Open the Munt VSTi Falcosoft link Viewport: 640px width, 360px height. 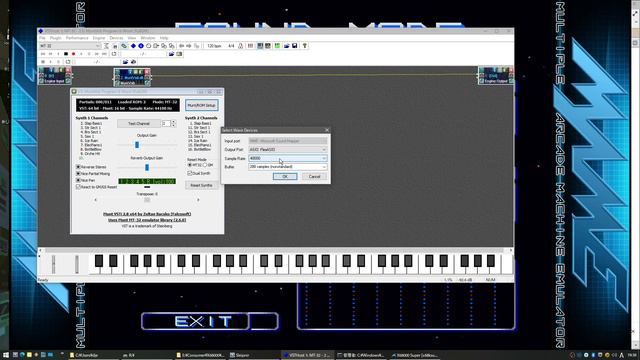pyautogui.click(x=147, y=213)
